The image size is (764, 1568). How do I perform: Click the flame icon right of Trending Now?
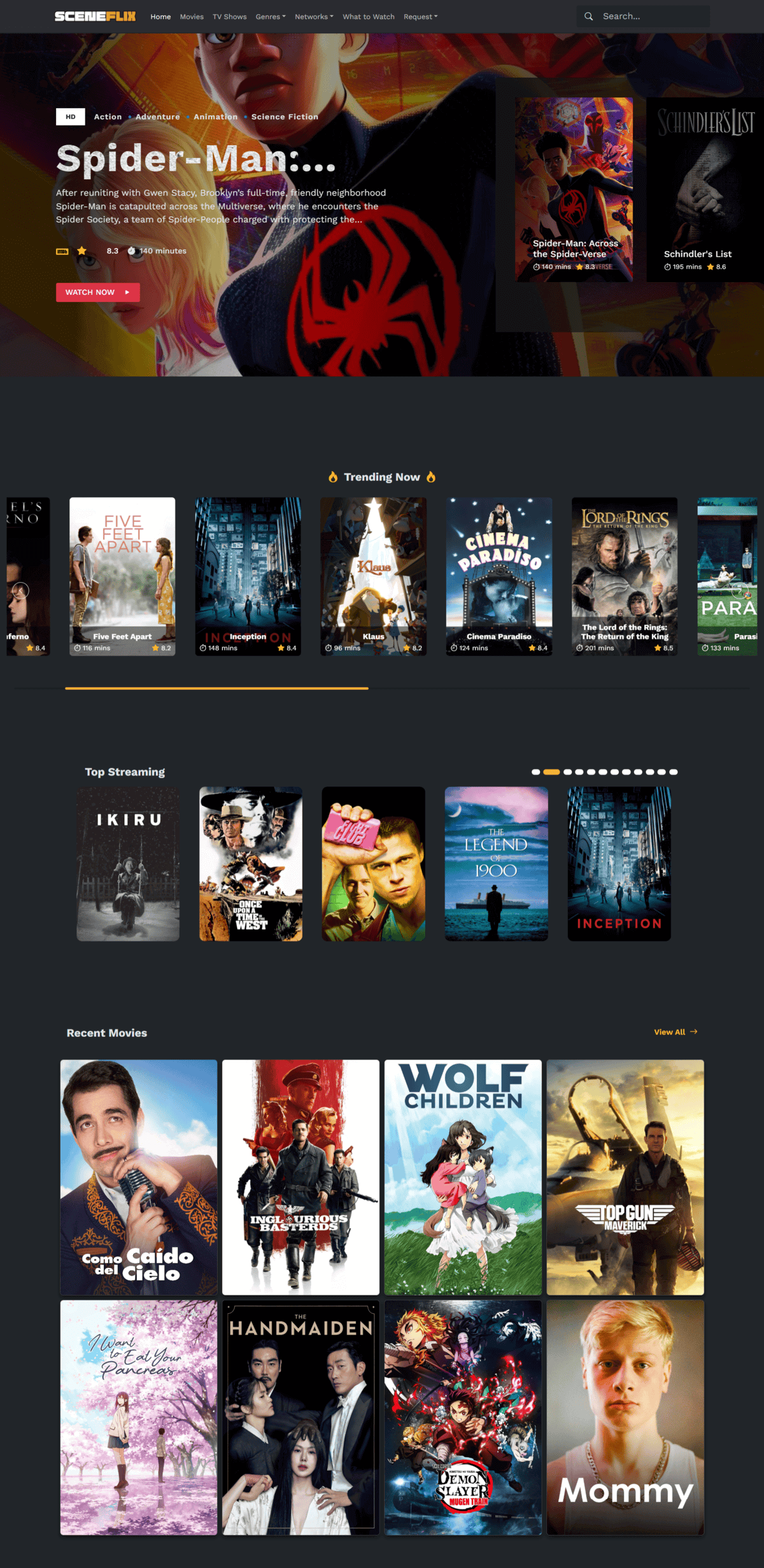431,477
